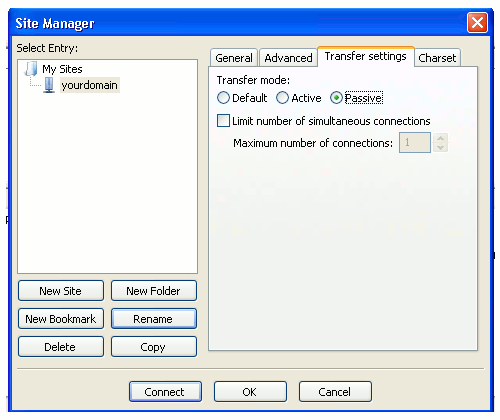Viewport: 500px width, 420px height.
Task: Click the New Site button
Action: [x=61, y=291]
